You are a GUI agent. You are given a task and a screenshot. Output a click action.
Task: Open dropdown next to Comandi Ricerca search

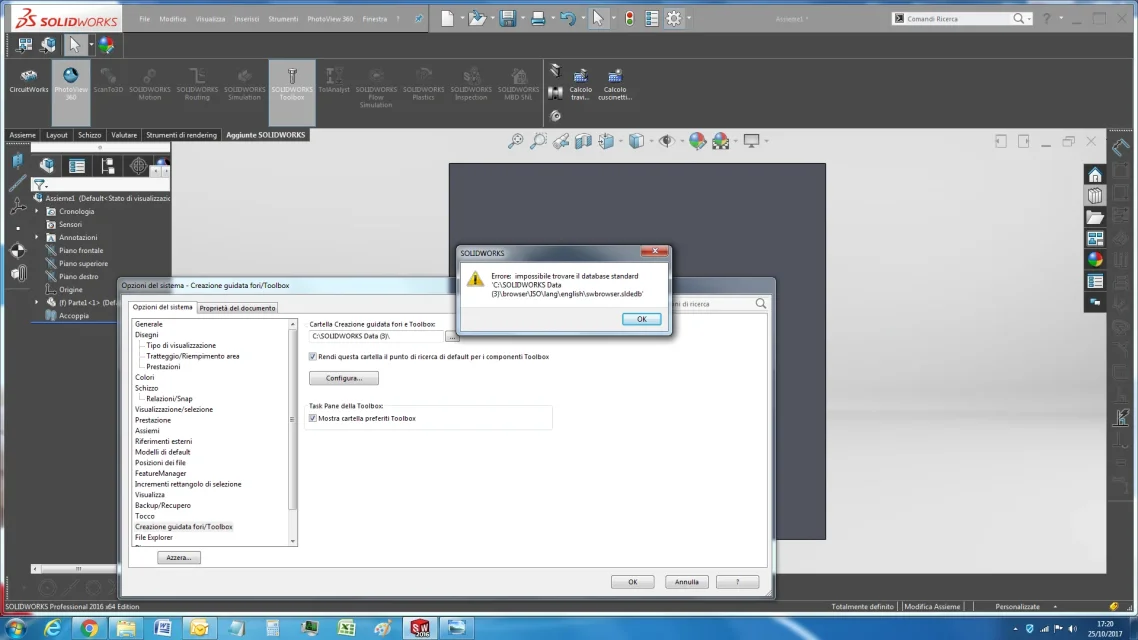point(1030,19)
